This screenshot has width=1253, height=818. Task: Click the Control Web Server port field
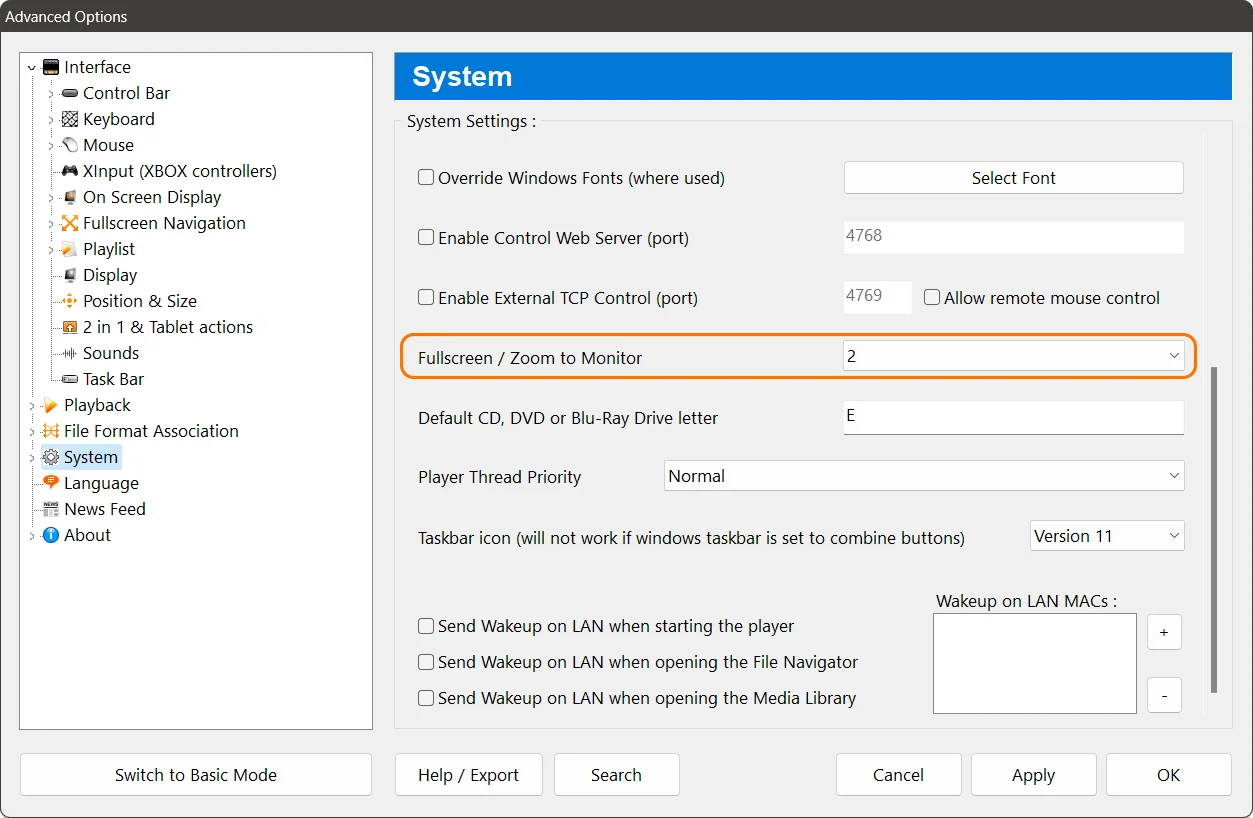tap(1014, 237)
